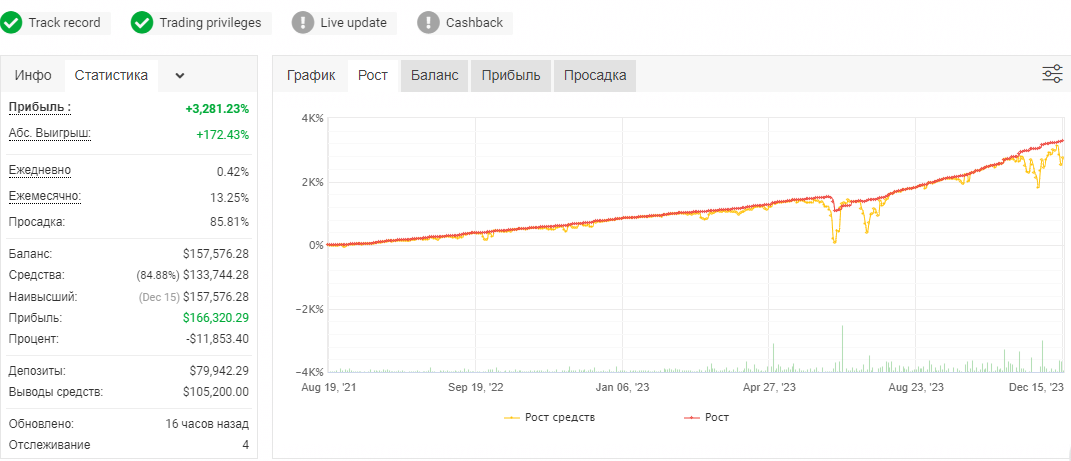Open the График chart tab
The height and width of the screenshot is (461, 1071).
(x=311, y=75)
